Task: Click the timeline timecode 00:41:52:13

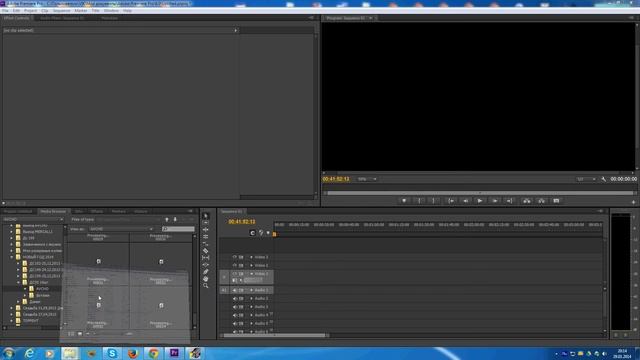Action: 242,222
